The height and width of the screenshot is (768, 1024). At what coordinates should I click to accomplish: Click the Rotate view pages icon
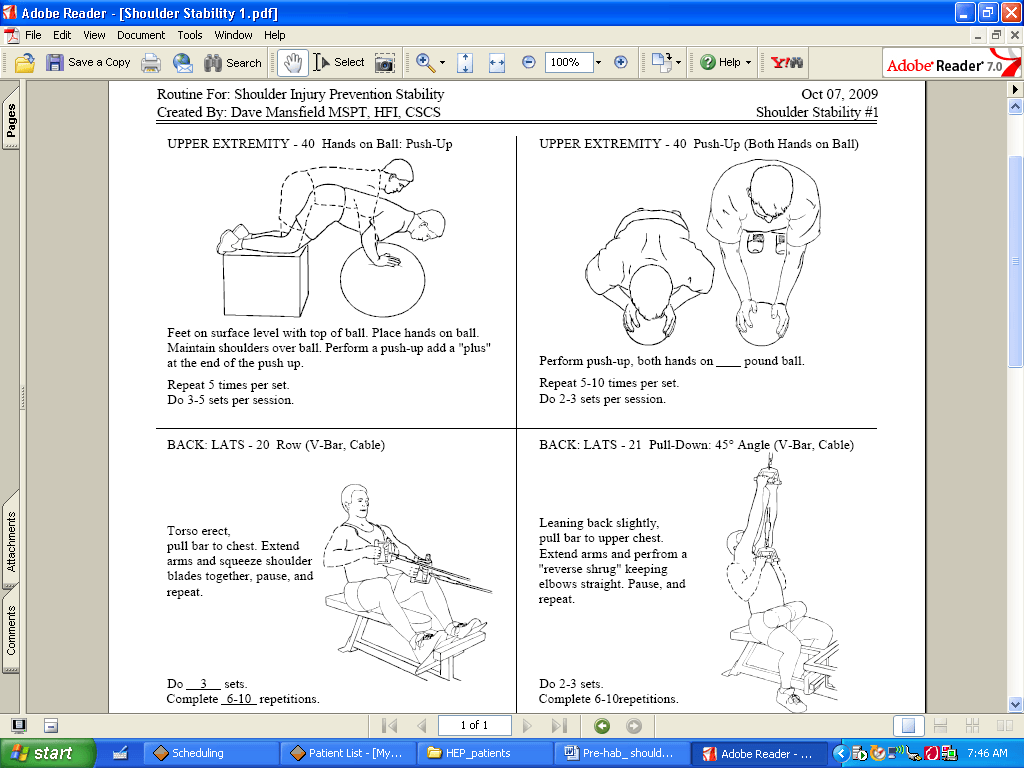(x=662, y=63)
